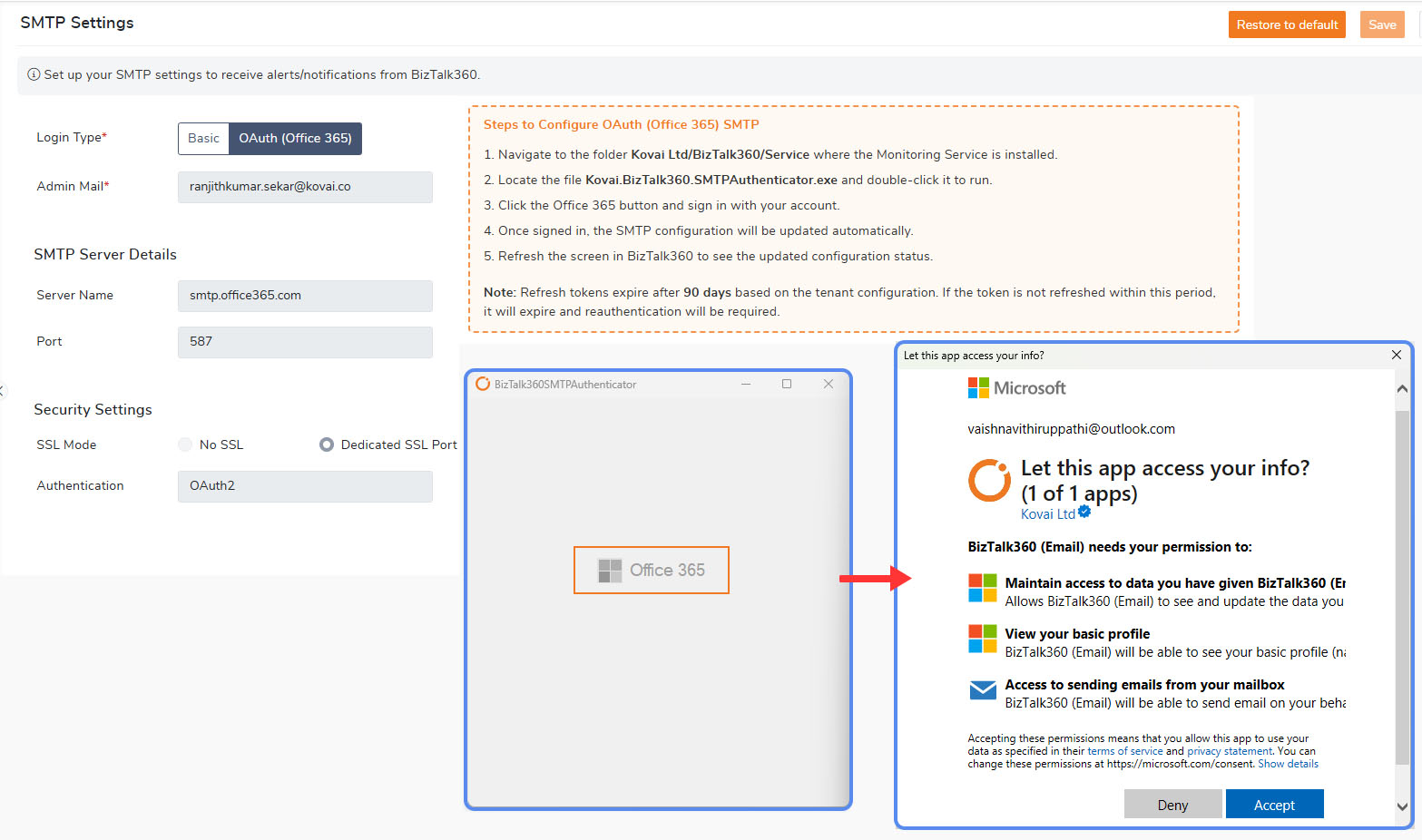Expand Show details link in consent text

pos(1288,764)
